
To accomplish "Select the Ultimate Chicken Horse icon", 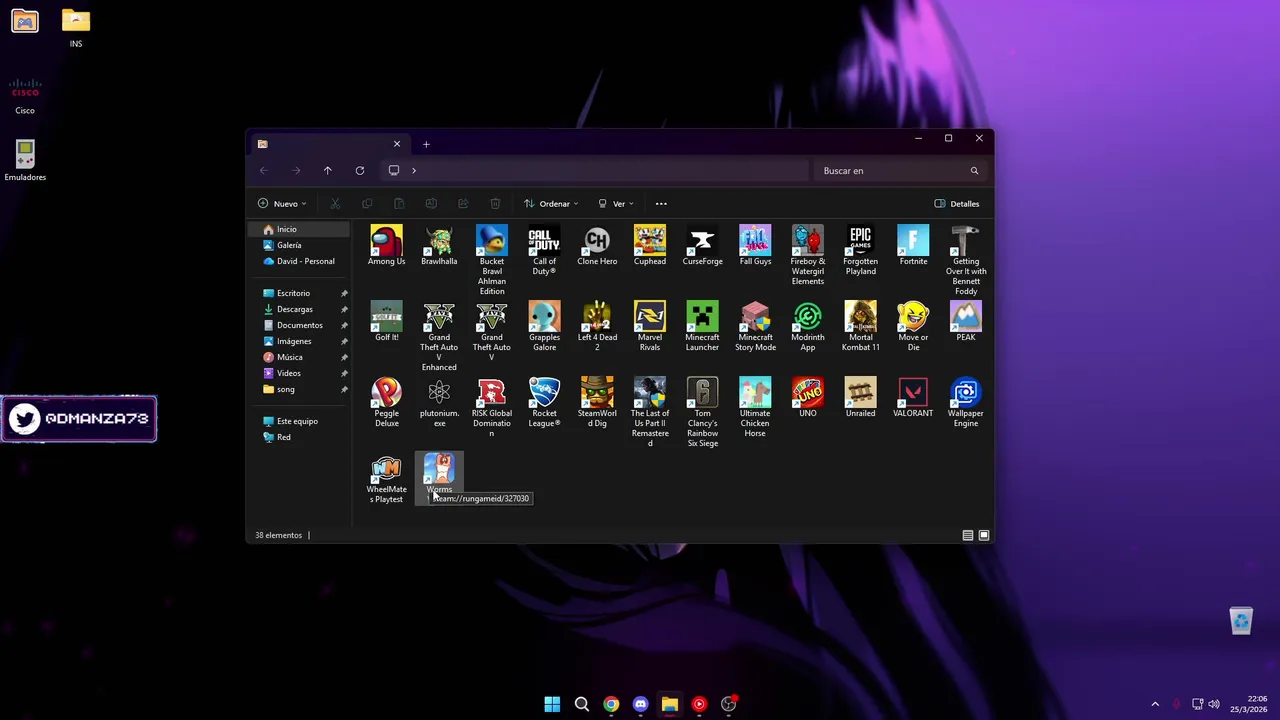I will (755, 408).
